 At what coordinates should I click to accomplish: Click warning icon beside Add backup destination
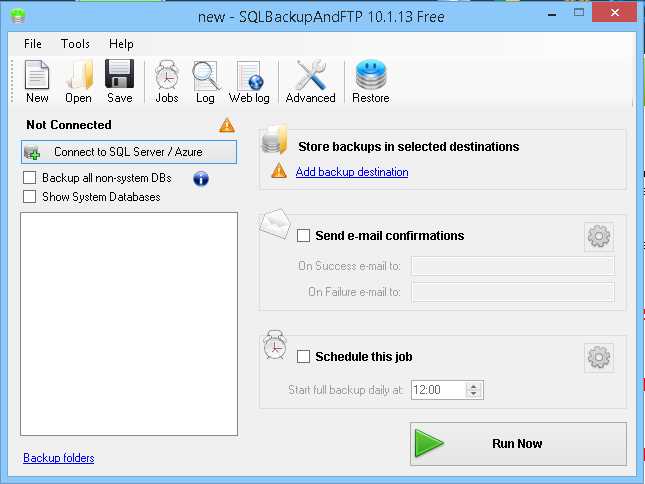tap(279, 170)
